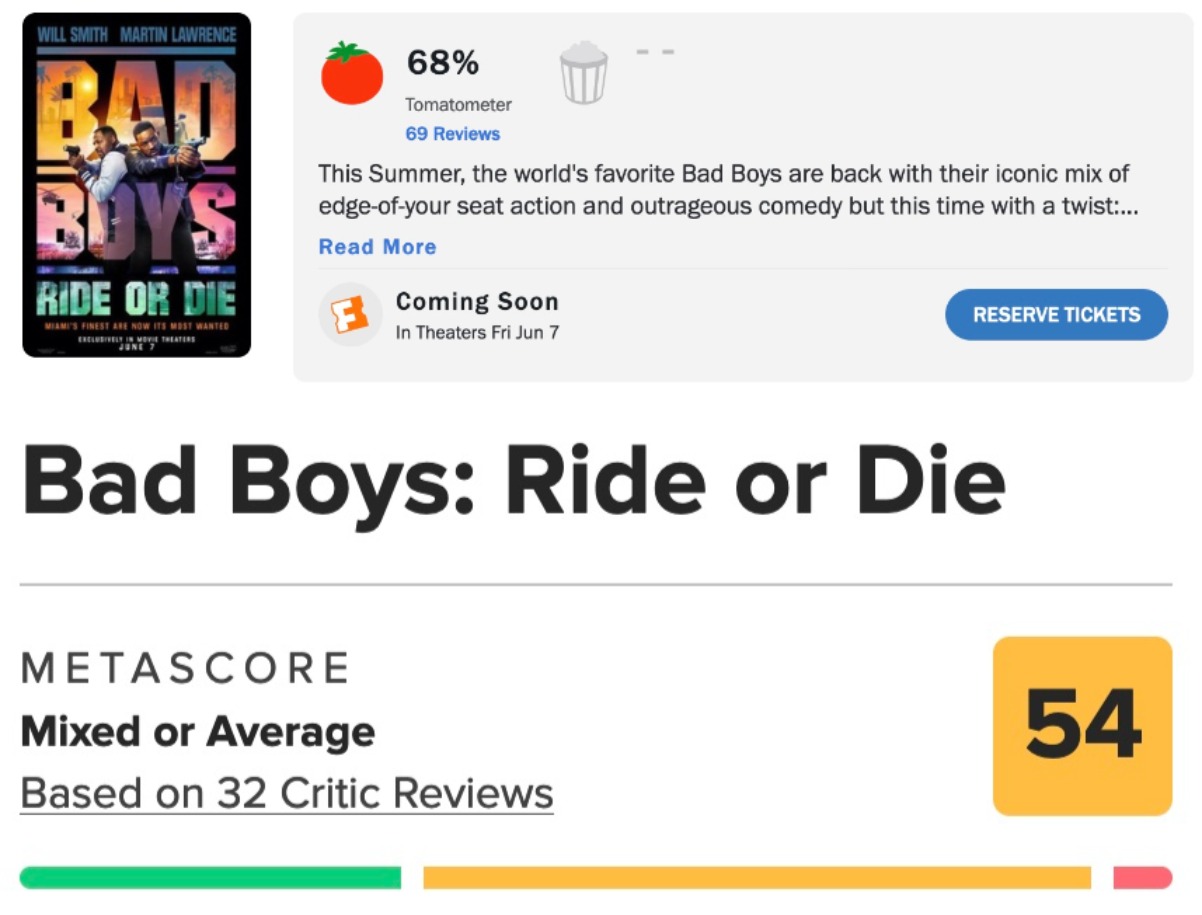Click the orange Fandango logo icon

(350, 315)
